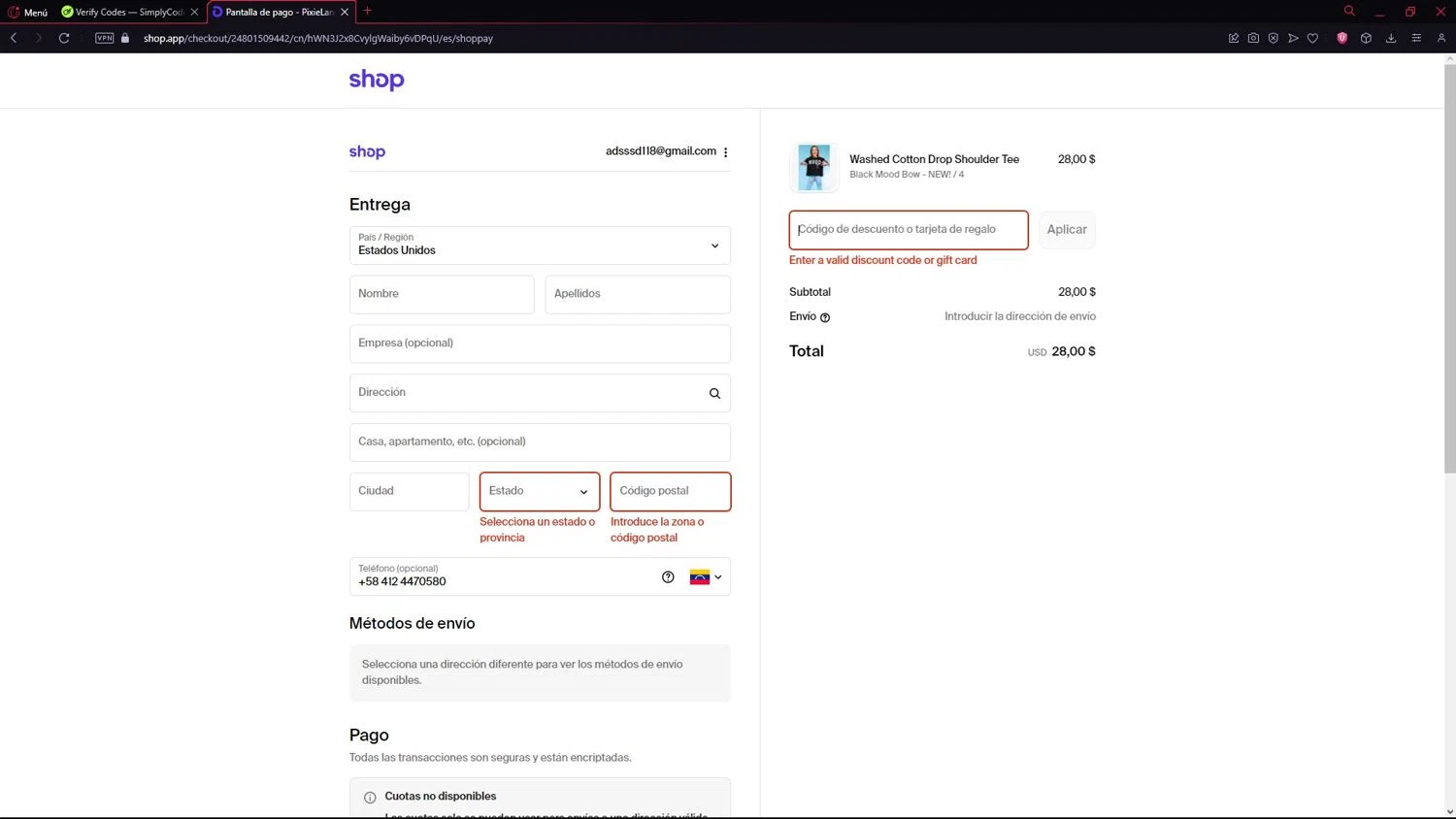The width and height of the screenshot is (1456, 819).
Task: Open the send/flow arrow icon
Action: 1293,38
